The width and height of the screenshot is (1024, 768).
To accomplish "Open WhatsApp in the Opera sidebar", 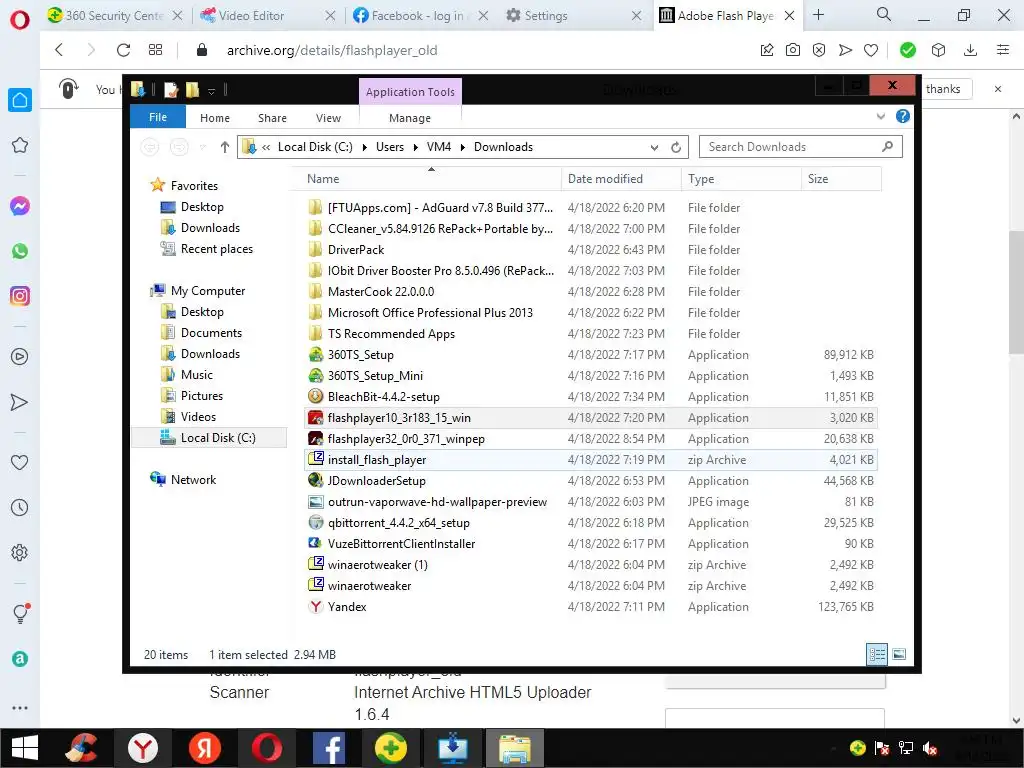I will point(20,251).
